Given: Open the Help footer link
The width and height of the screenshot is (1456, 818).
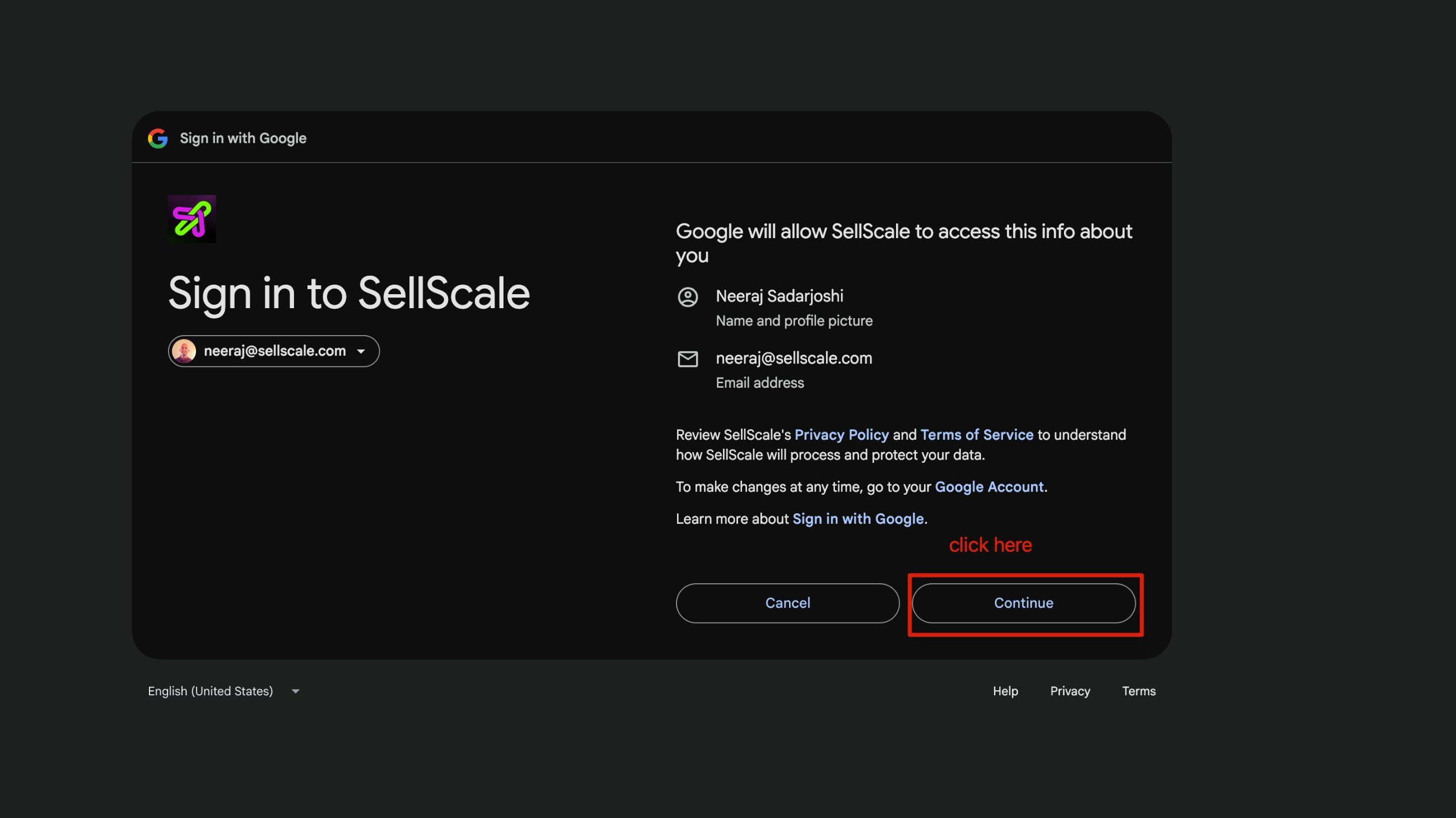Looking at the screenshot, I should coord(1005,691).
